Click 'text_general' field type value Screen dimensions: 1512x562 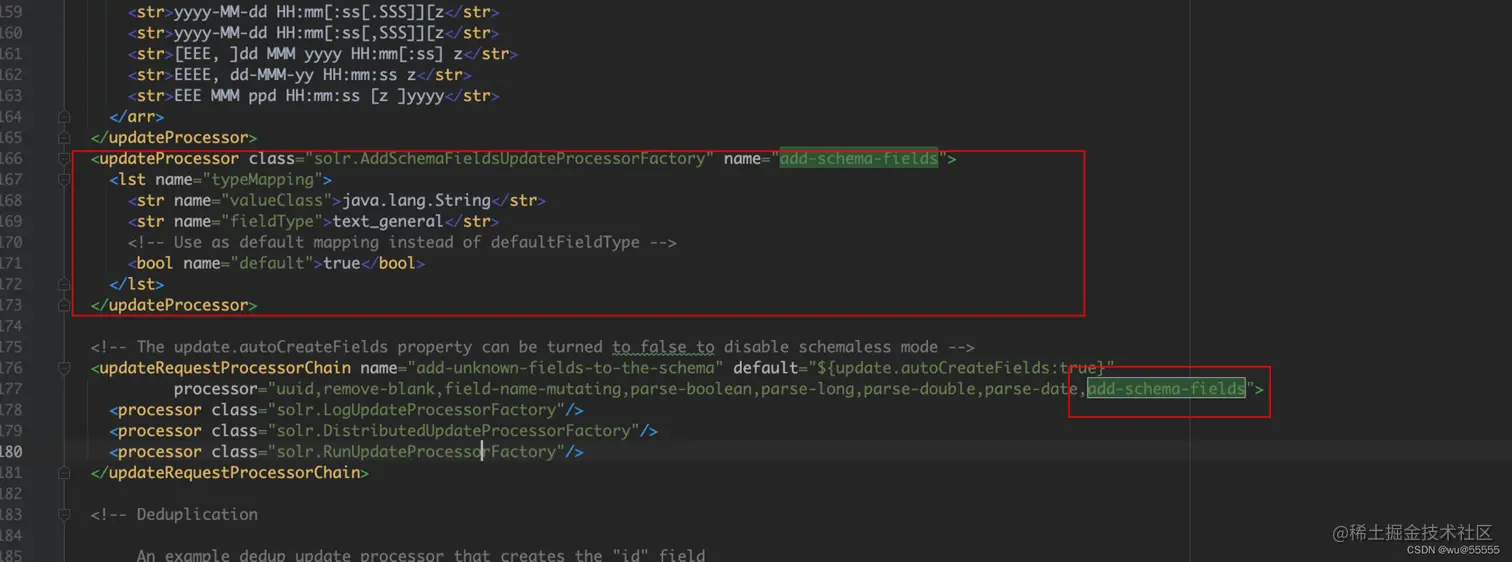click(388, 222)
